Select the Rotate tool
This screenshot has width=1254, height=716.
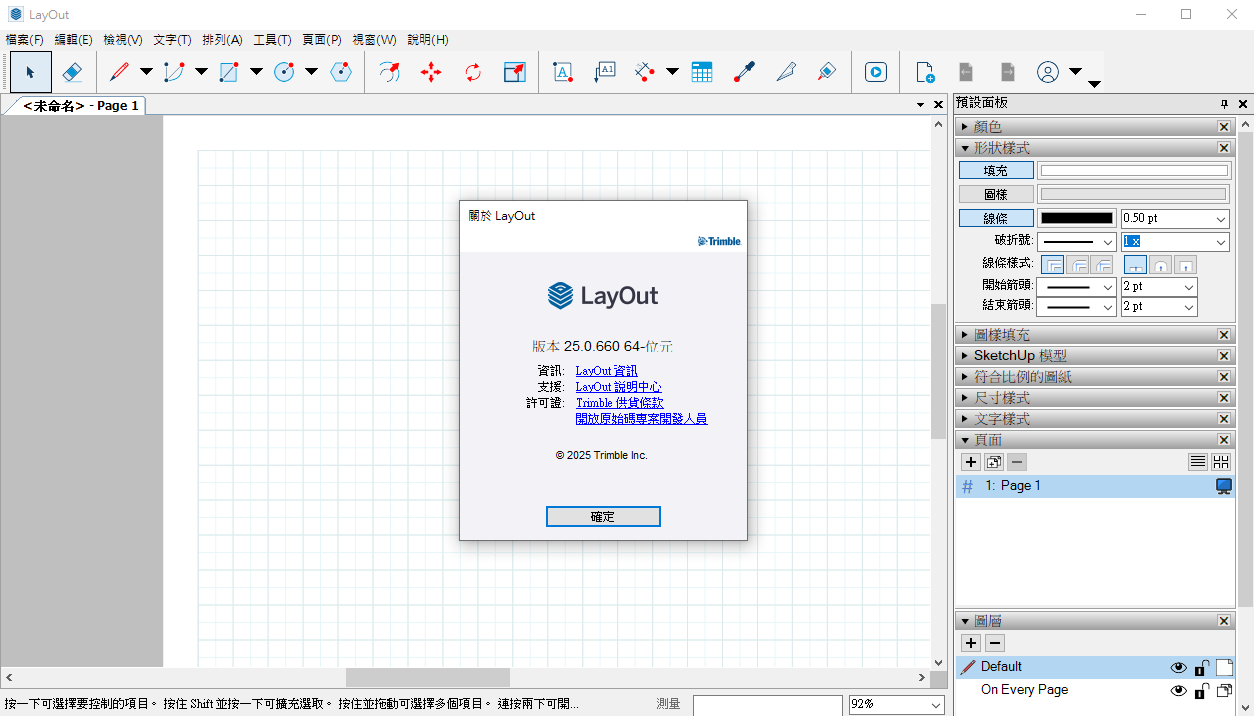(473, 72)
